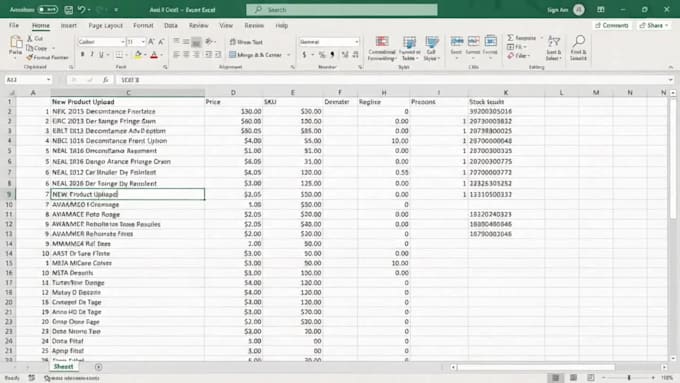Click the Copy button in Clipboard group
This screenshot has height=383, width=680.
tap(37, 48)
